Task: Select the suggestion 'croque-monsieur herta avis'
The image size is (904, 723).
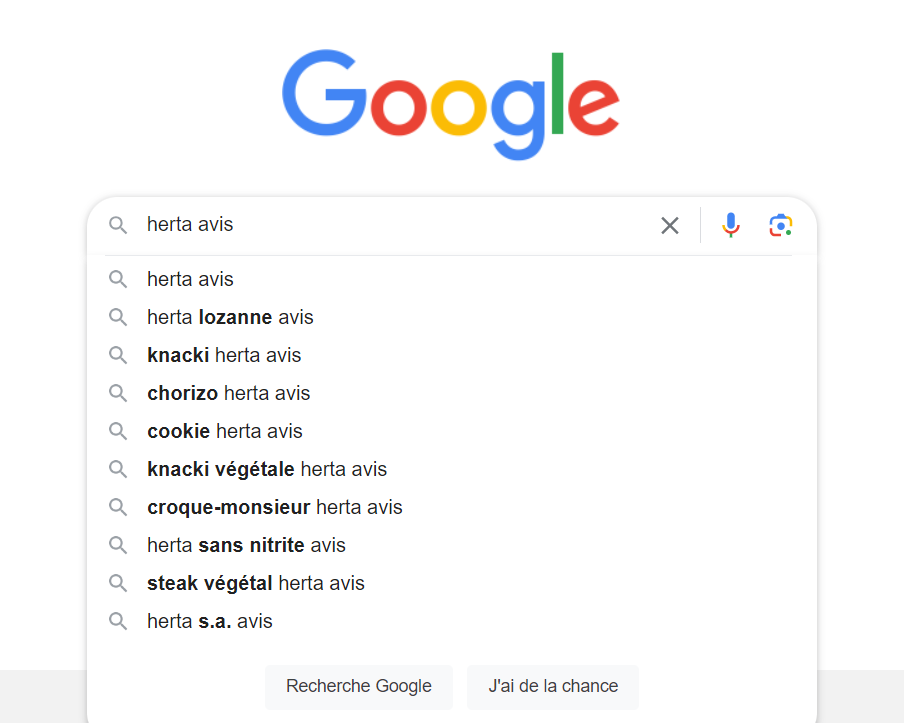Action: click(274, 507)
